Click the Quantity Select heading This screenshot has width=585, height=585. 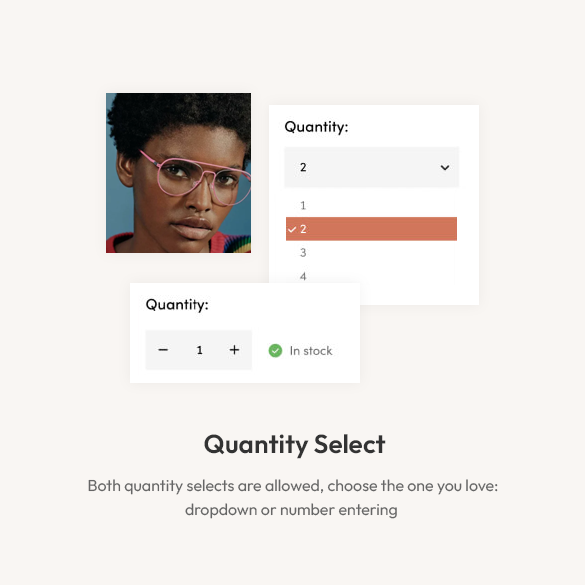pos(294,444)
